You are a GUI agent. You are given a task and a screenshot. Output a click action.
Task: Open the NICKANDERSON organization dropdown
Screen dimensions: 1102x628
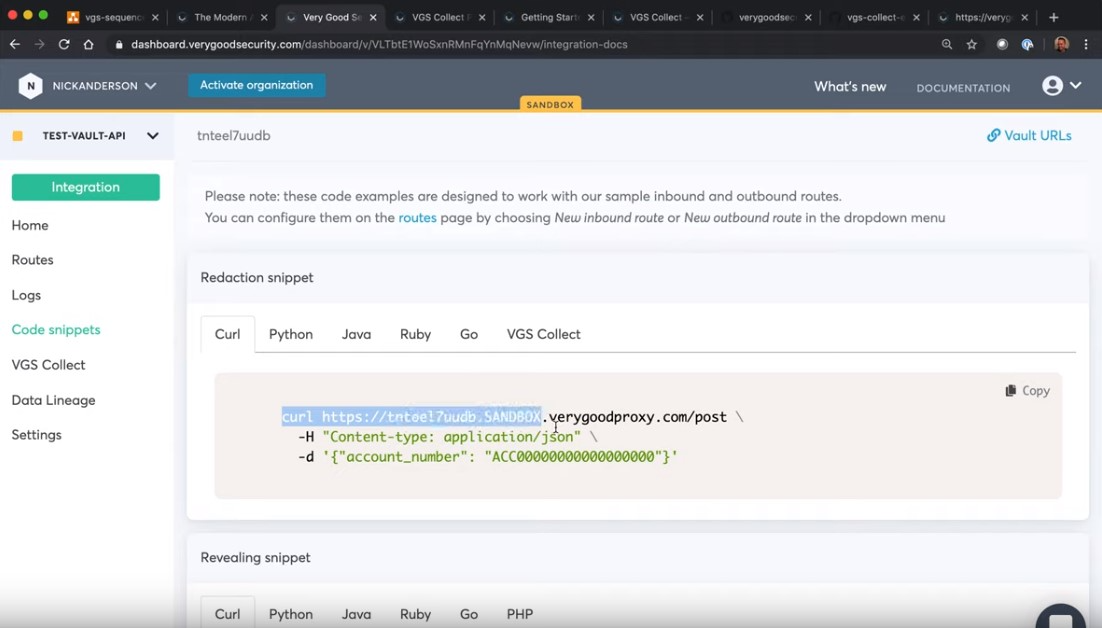150,85
